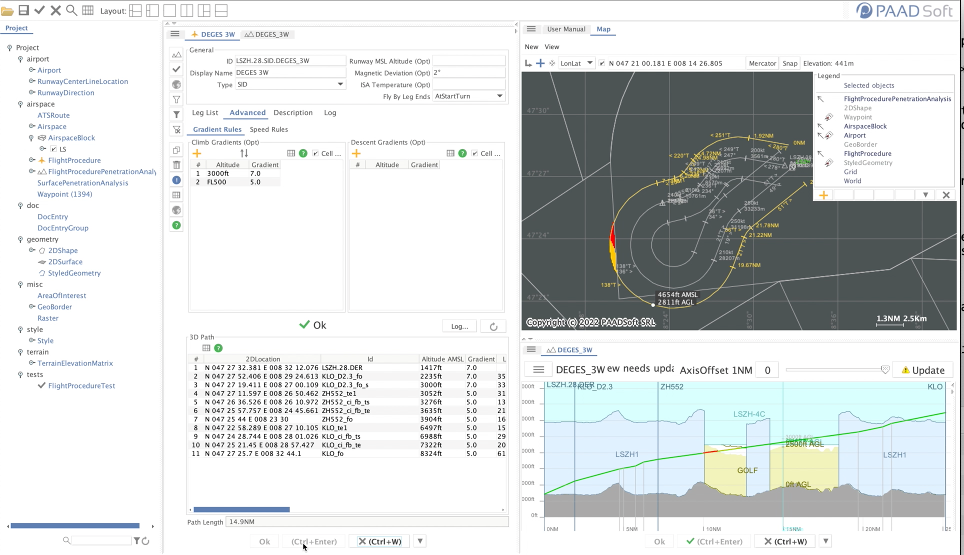Viewport: 964px width, 555px height.
Task: Toggle Cell checkbox in Climb Gradients
Action: [x=315, y=154]
